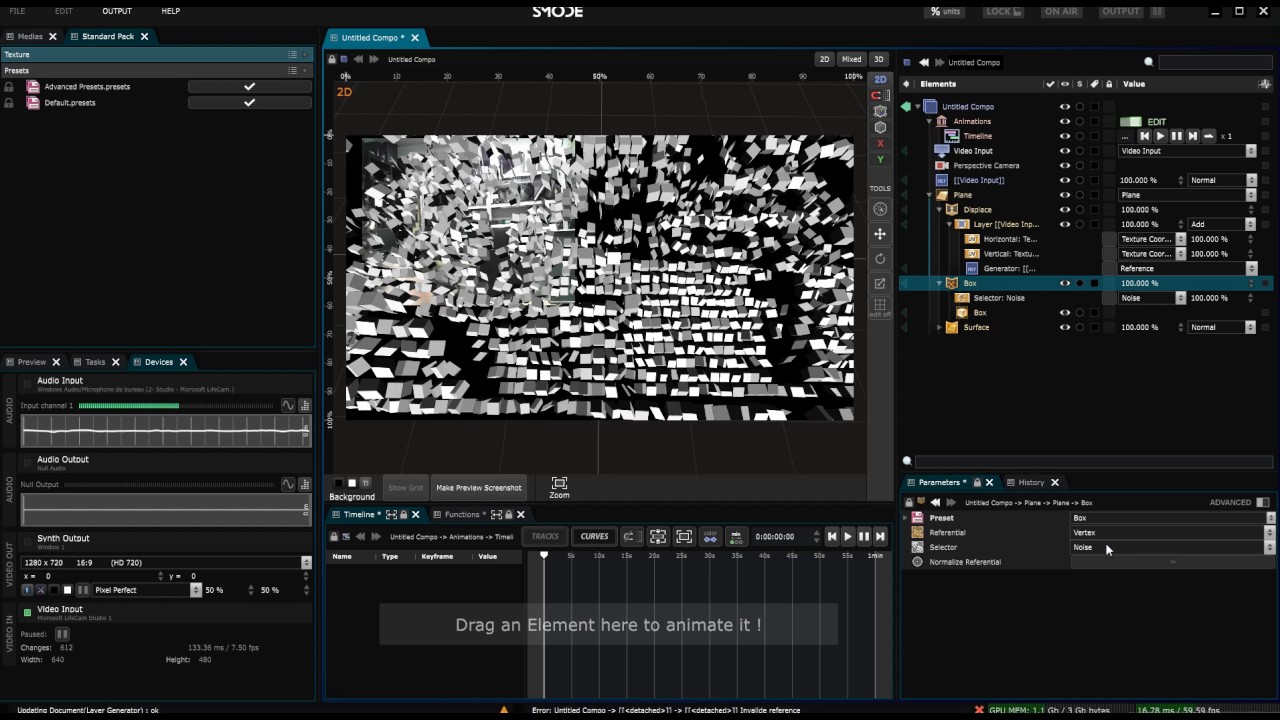Click the Timeline element icon in tree

tap(952, 136)
